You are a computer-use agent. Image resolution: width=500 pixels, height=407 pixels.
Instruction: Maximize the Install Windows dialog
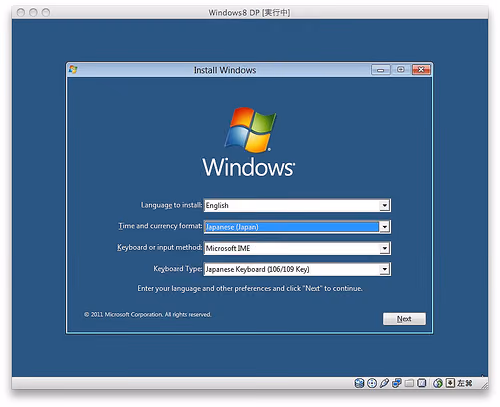(x=401, y=70)
